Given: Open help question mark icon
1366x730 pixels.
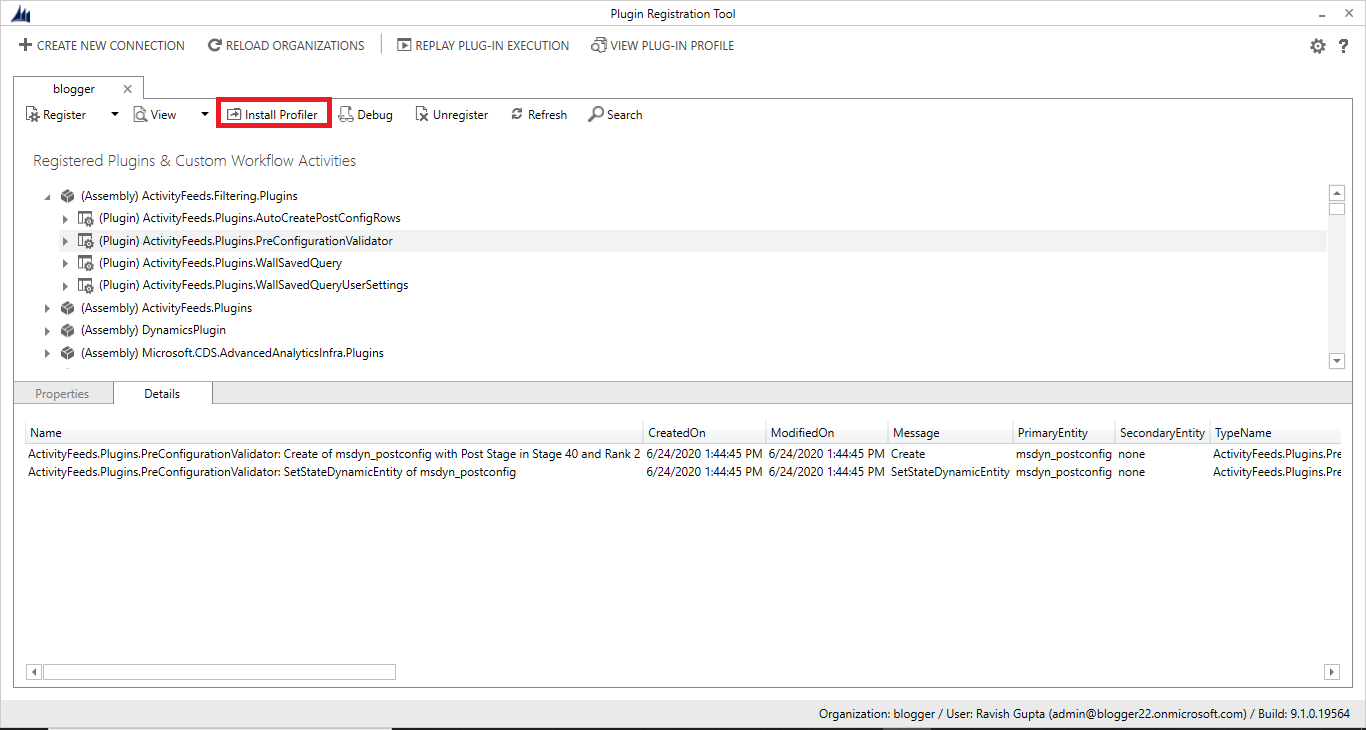Looking at the screenshot, I should click(x=1344, y=46).
